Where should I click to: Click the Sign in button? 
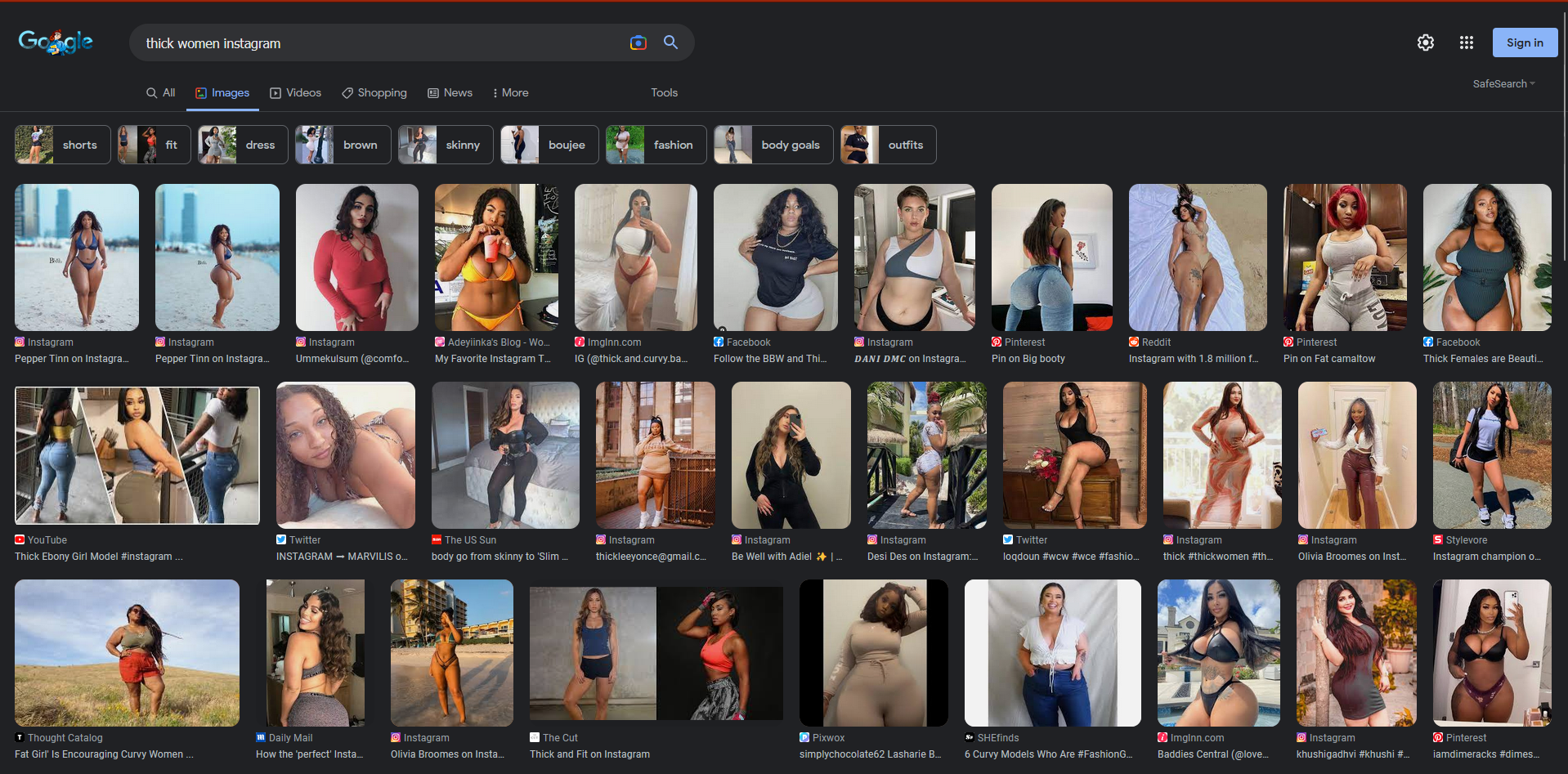pos(1525,43)
